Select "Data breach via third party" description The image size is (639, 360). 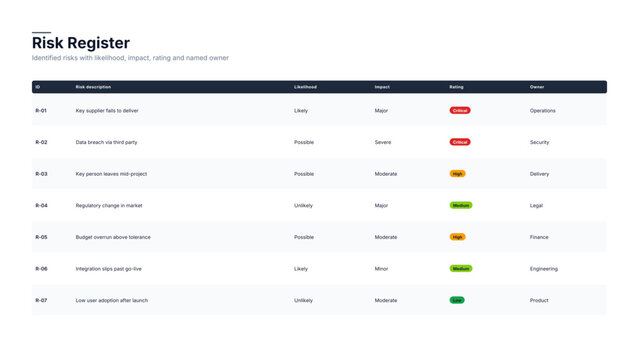tap(107, 142)
